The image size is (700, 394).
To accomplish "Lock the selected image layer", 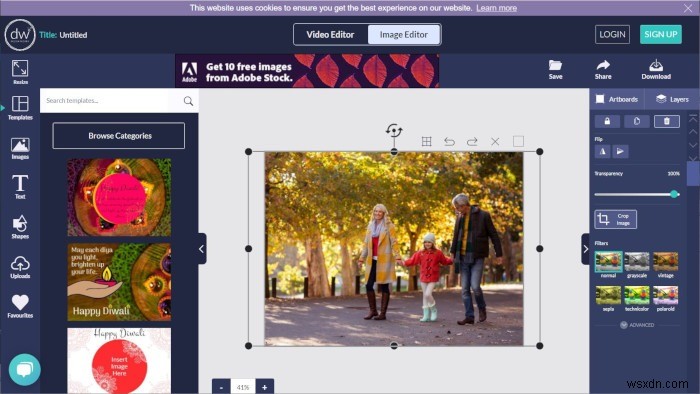I will [607, 121].
